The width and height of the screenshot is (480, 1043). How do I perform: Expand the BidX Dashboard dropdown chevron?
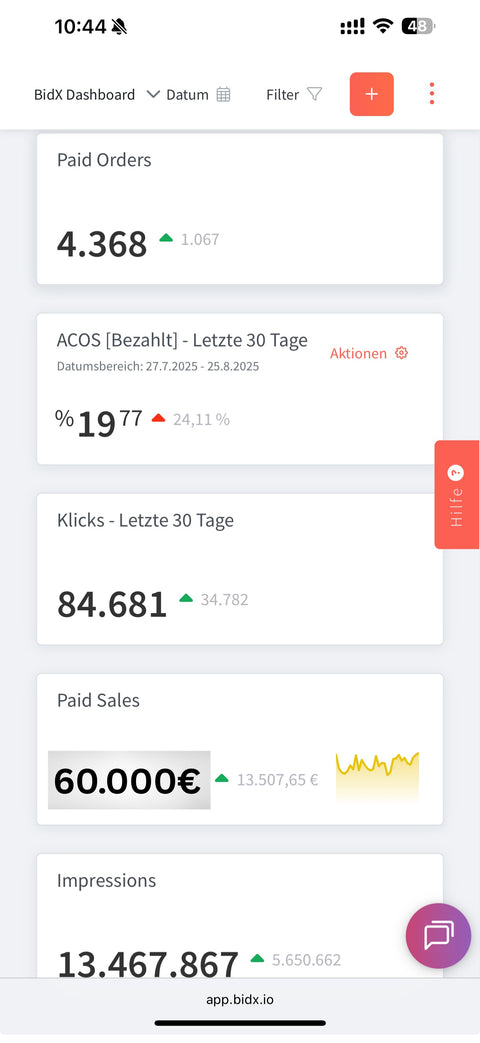(153, 94)
